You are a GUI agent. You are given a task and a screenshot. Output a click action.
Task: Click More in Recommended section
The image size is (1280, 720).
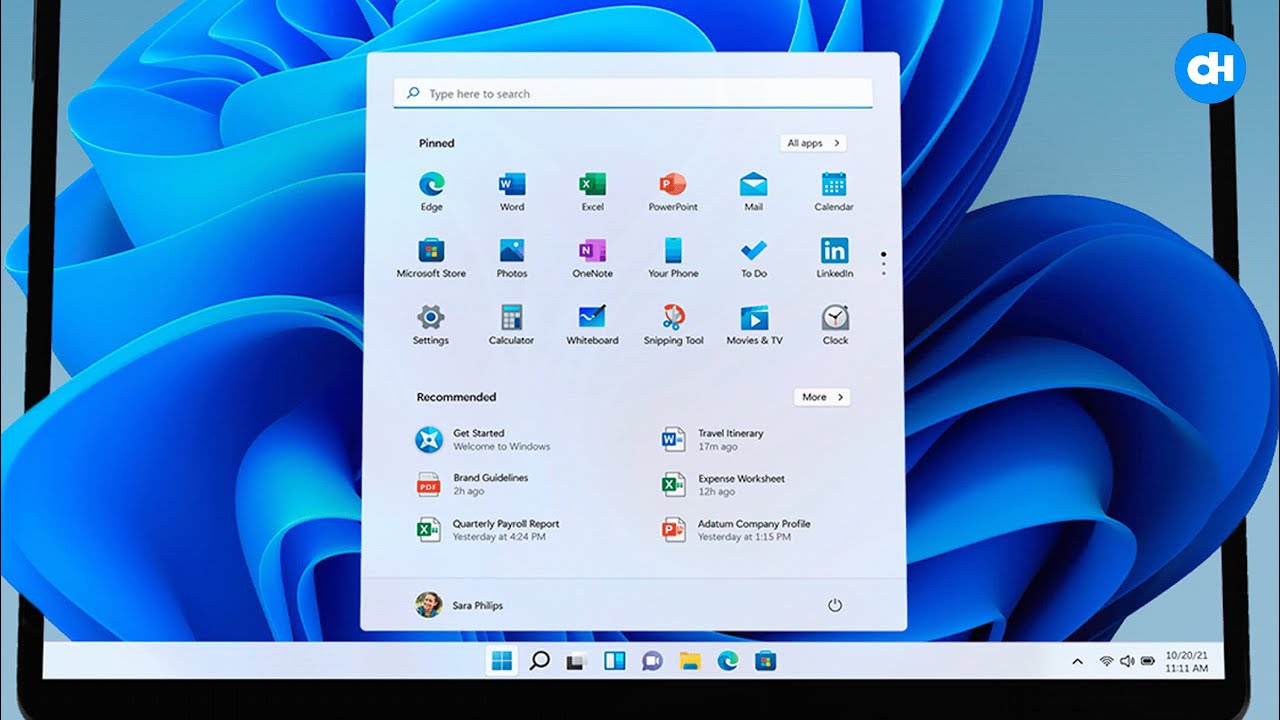coord(822,397)
